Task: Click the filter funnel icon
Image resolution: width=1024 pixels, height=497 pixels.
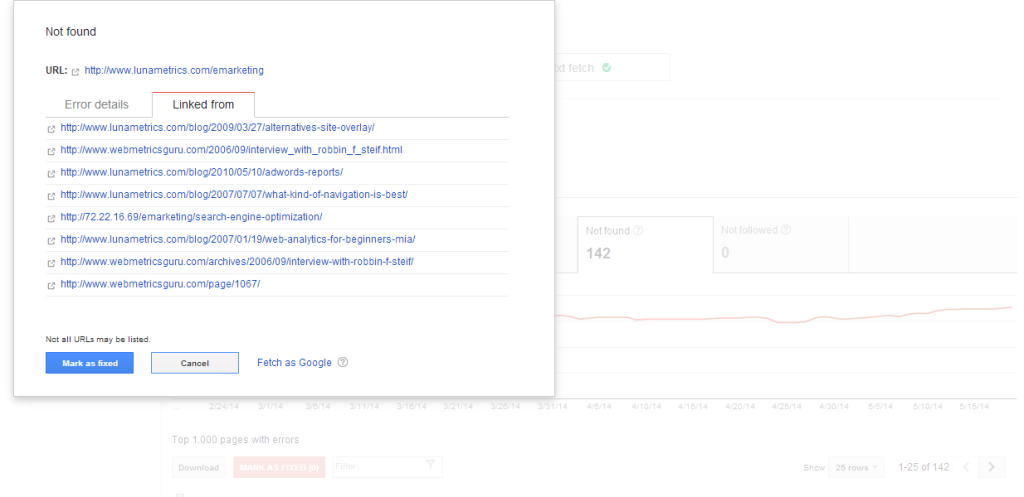Action: [x=430, y=465]
